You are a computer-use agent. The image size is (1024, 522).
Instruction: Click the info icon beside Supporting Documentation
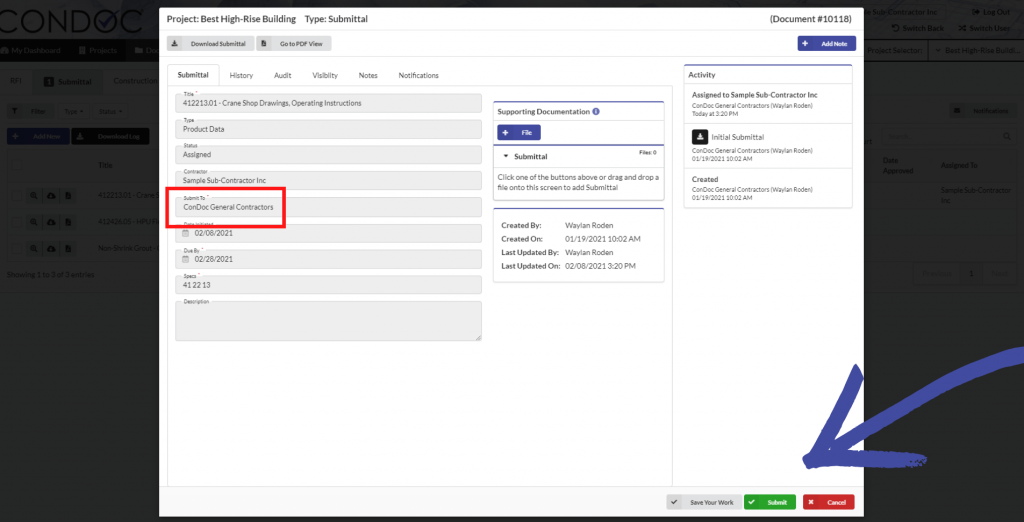point(596,112)
